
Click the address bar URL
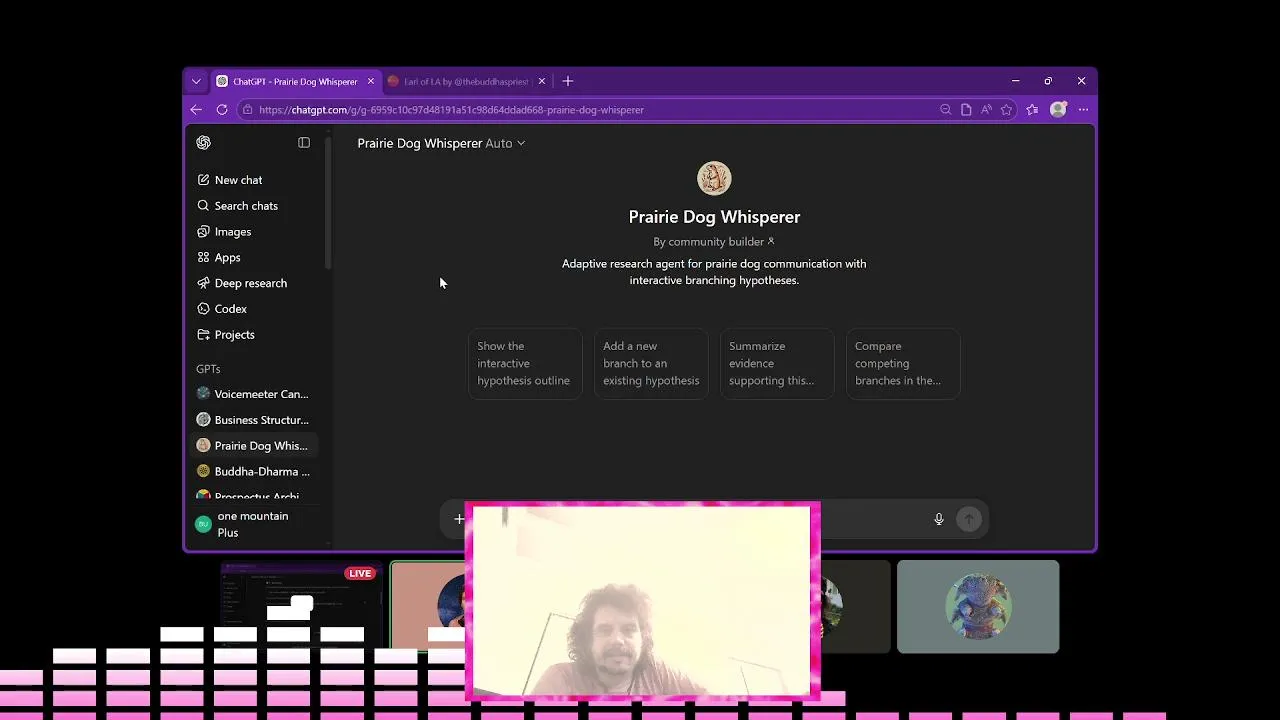coord(451,110)
